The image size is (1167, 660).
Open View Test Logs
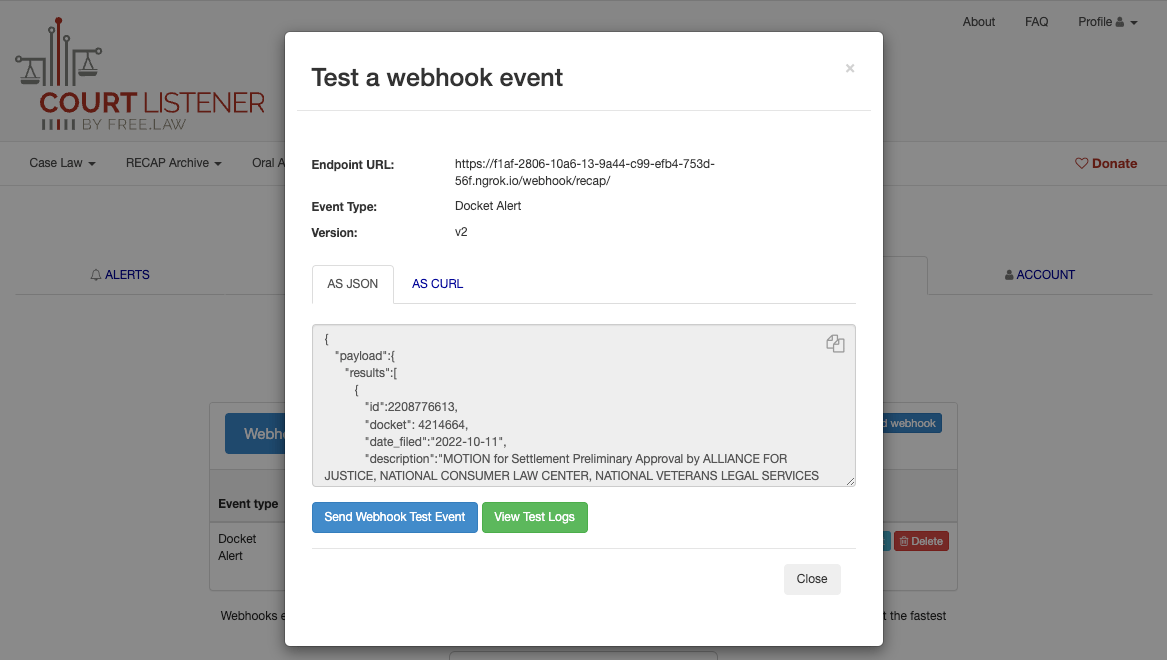click(x=535, y=517)
